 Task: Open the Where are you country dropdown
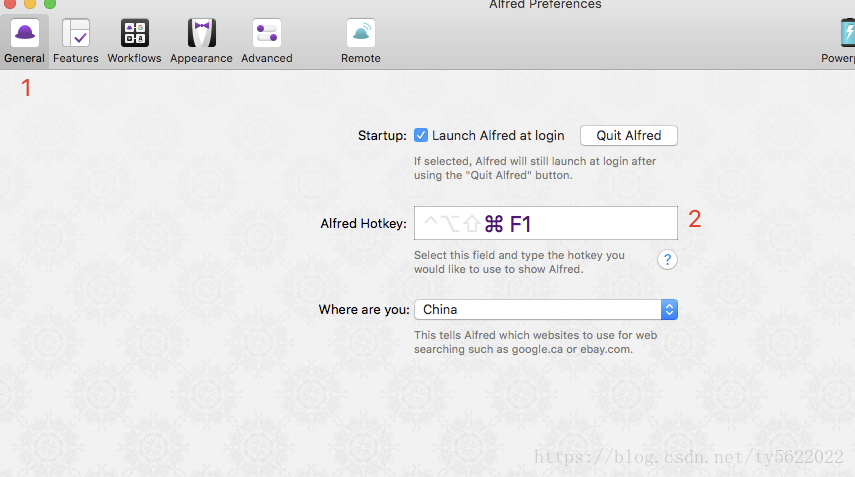(x=546, y=310)
